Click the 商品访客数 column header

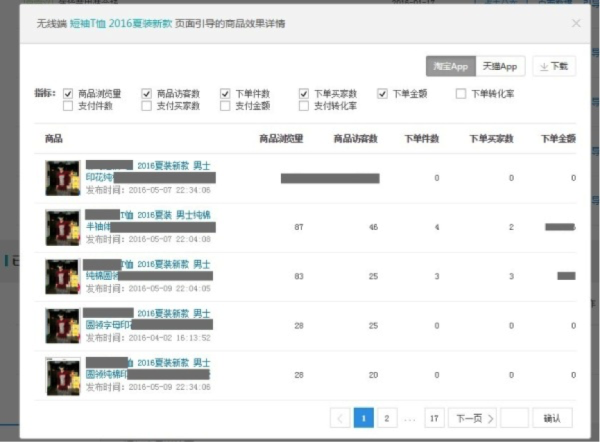point(355,139)
